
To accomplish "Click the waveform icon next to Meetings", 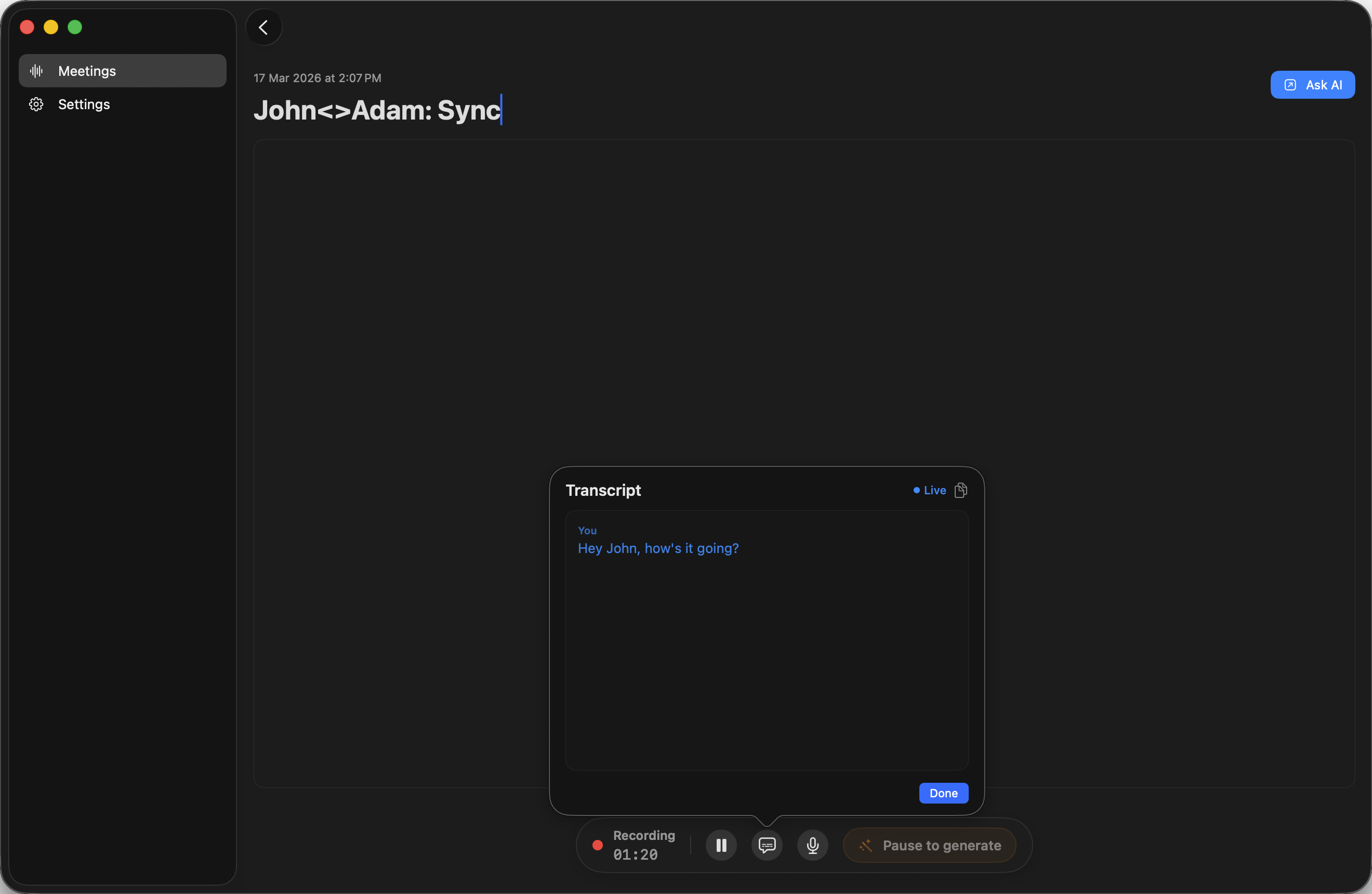I will 36,70.
